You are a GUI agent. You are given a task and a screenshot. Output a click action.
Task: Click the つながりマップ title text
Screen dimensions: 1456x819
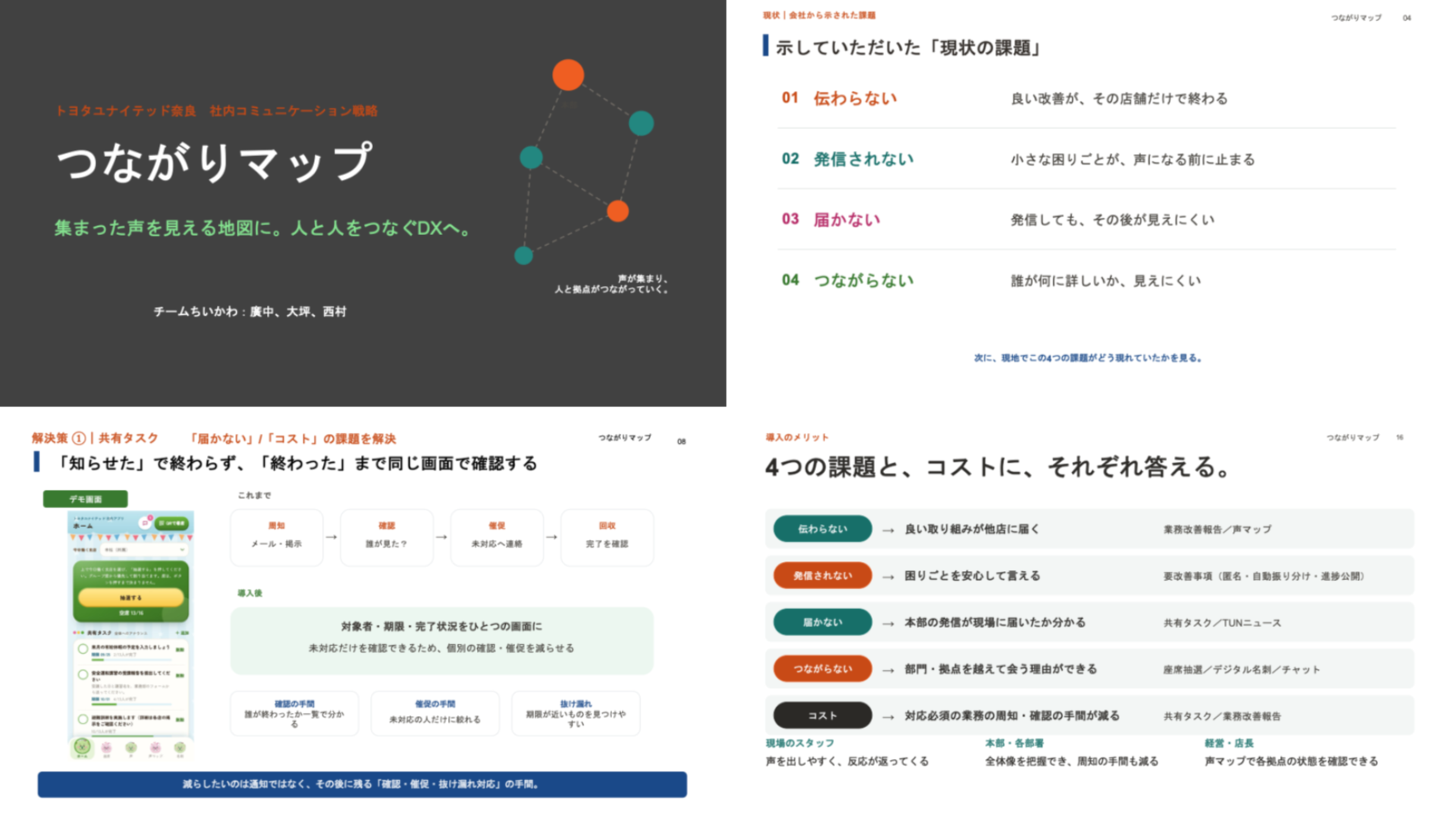pos(215,162)
